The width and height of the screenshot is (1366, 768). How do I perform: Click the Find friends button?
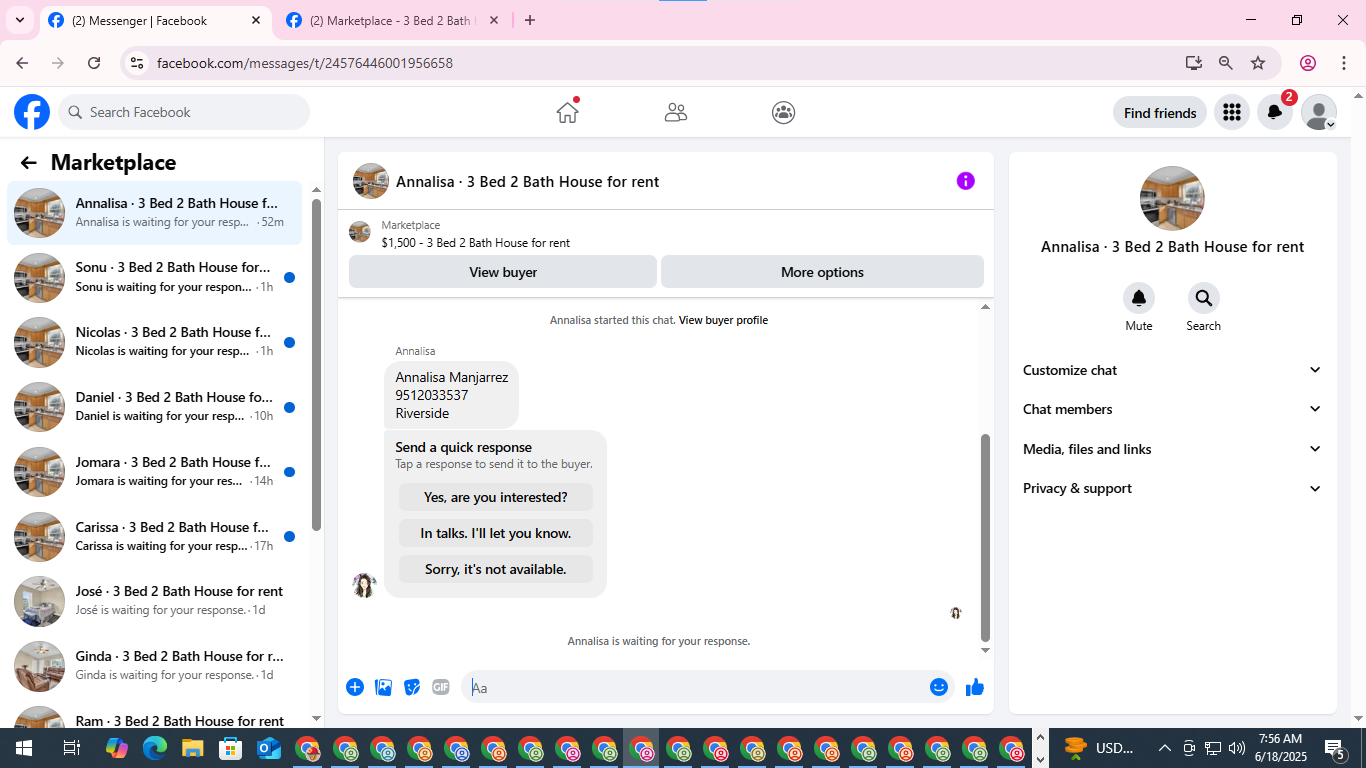click(1160, 113)
